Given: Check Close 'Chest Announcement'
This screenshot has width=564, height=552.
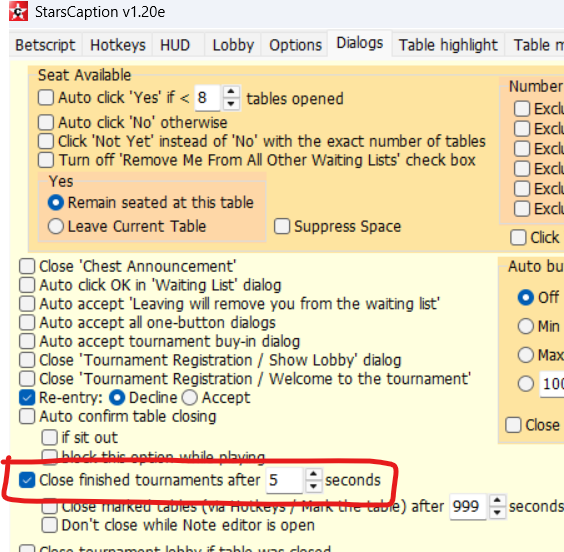Looking at the screenshot, I should coord(27,266).
